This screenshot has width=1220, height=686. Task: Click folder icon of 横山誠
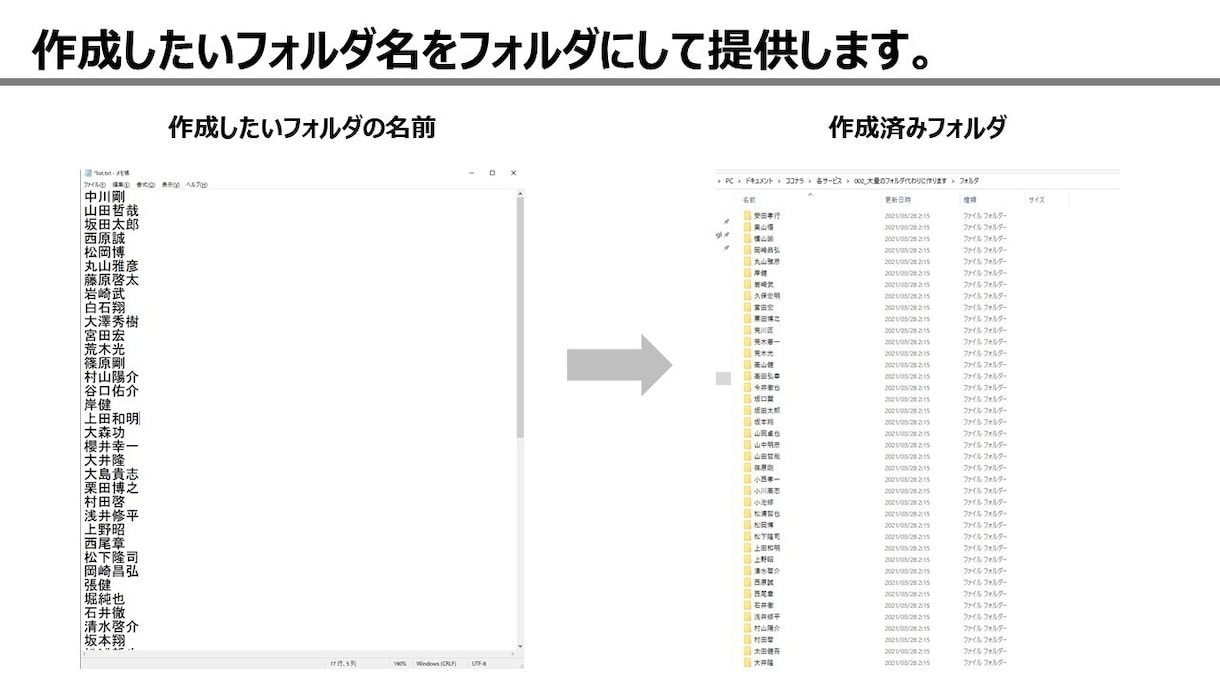pos(747,239)
